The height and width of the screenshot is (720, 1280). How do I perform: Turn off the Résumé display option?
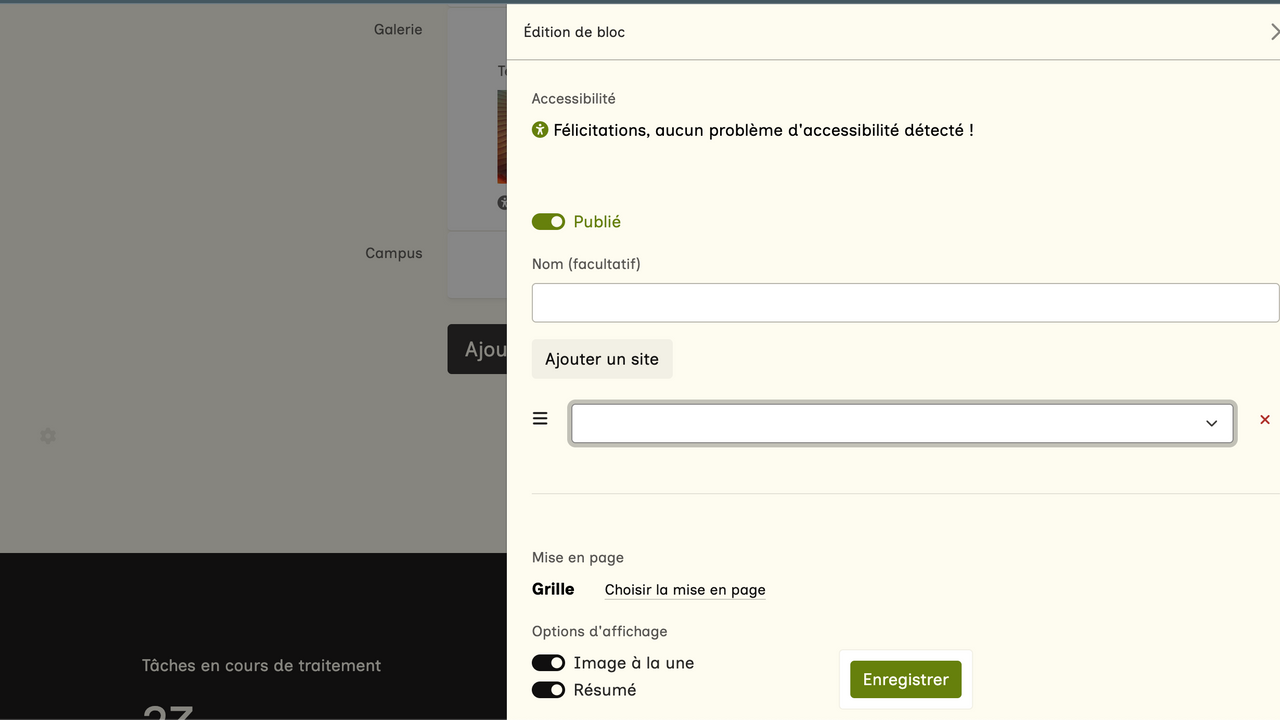[548, 690]
